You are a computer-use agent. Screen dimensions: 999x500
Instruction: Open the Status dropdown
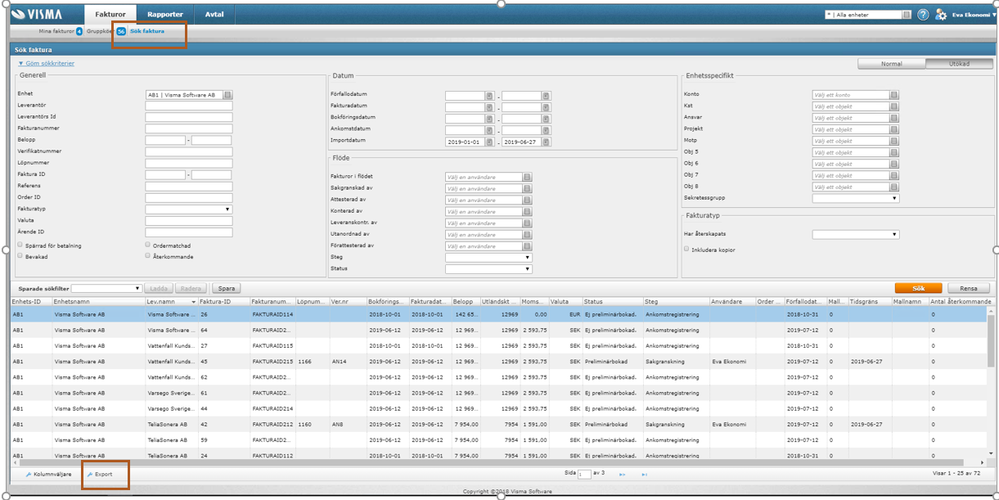click(489, 269)
